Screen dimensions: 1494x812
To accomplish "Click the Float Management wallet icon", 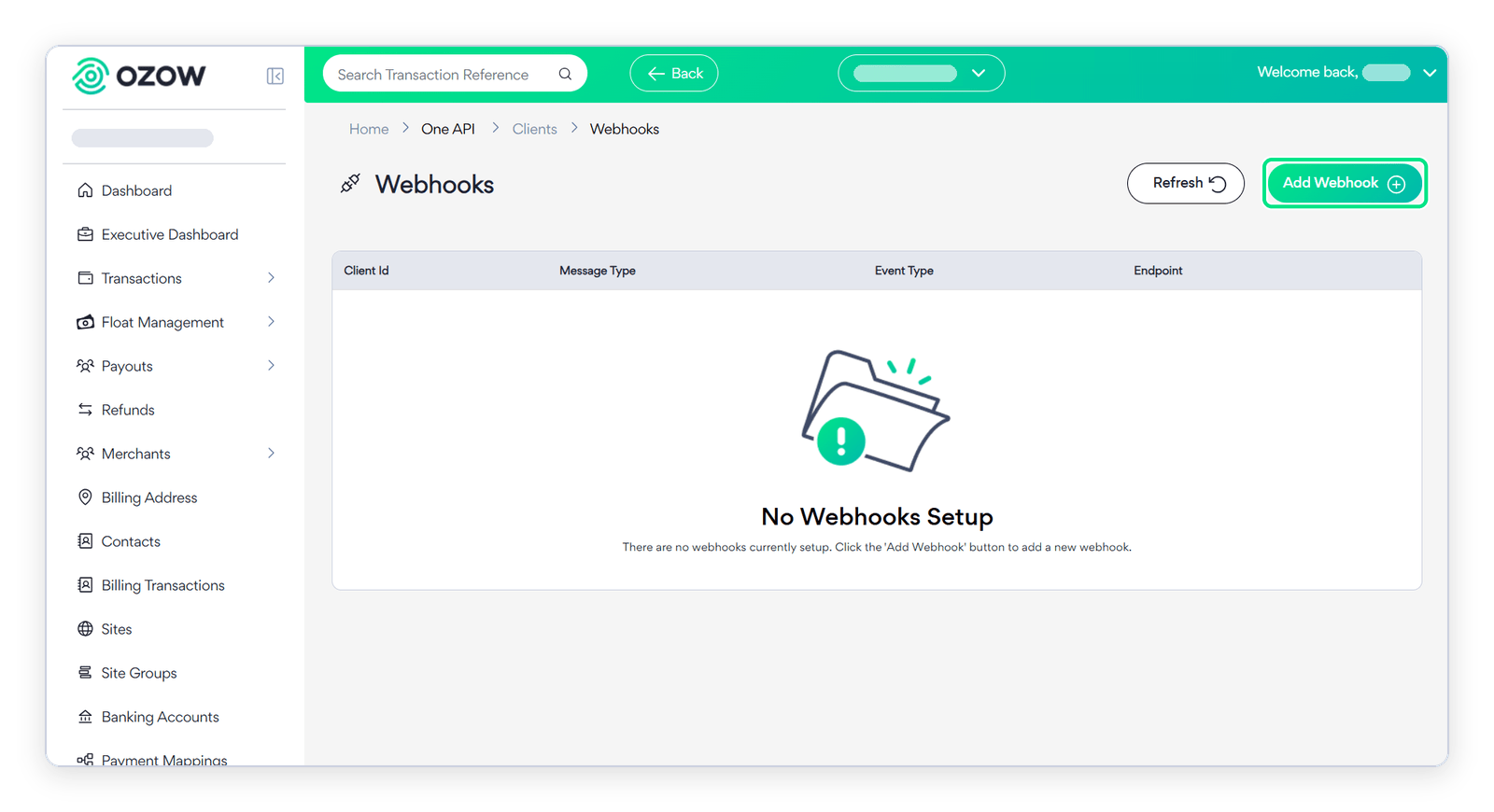I will click(x=85, y=322).
